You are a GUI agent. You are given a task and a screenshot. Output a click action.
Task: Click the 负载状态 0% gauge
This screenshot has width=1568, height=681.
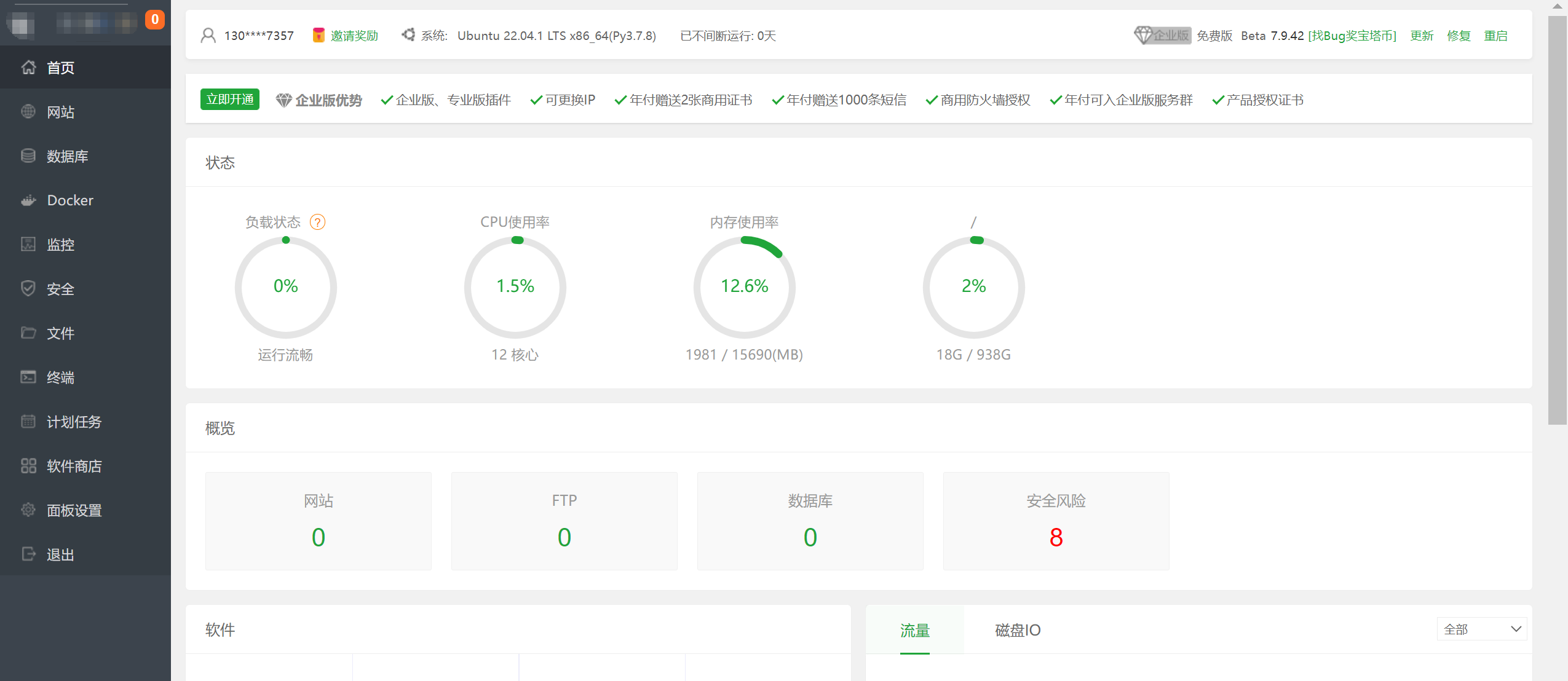tap(286, 287)
